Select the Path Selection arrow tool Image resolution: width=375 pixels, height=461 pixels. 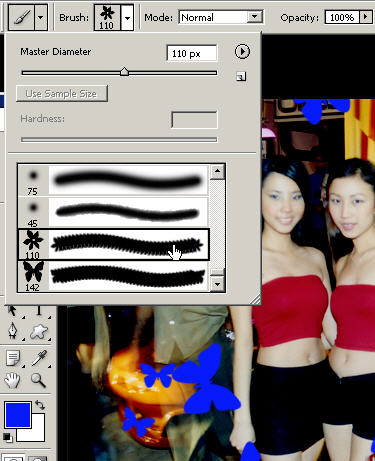[12, 310]
